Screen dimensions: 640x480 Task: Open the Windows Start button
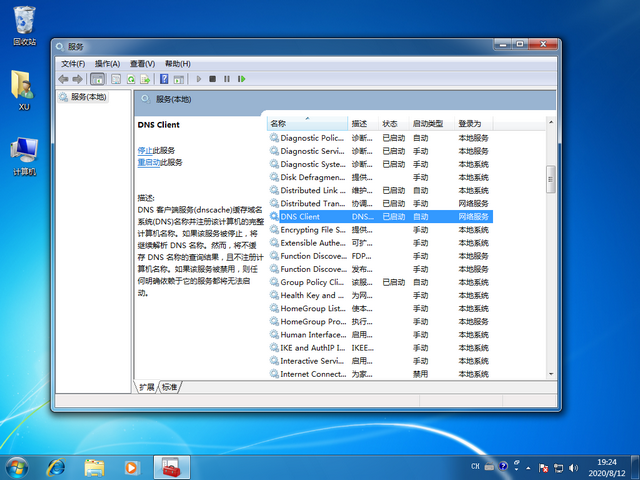point(17,467)
